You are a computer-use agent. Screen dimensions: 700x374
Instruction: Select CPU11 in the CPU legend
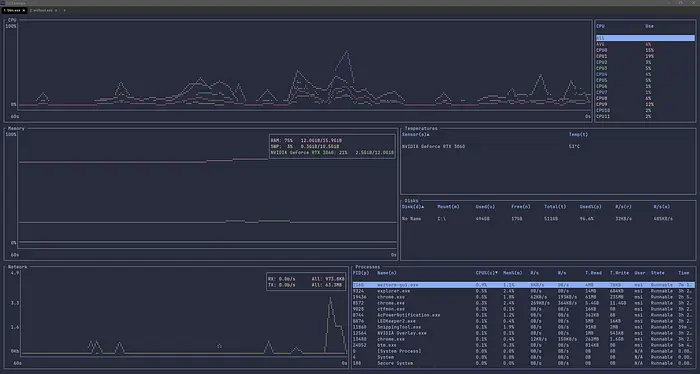pyautogui.click(x=645, y=116)
